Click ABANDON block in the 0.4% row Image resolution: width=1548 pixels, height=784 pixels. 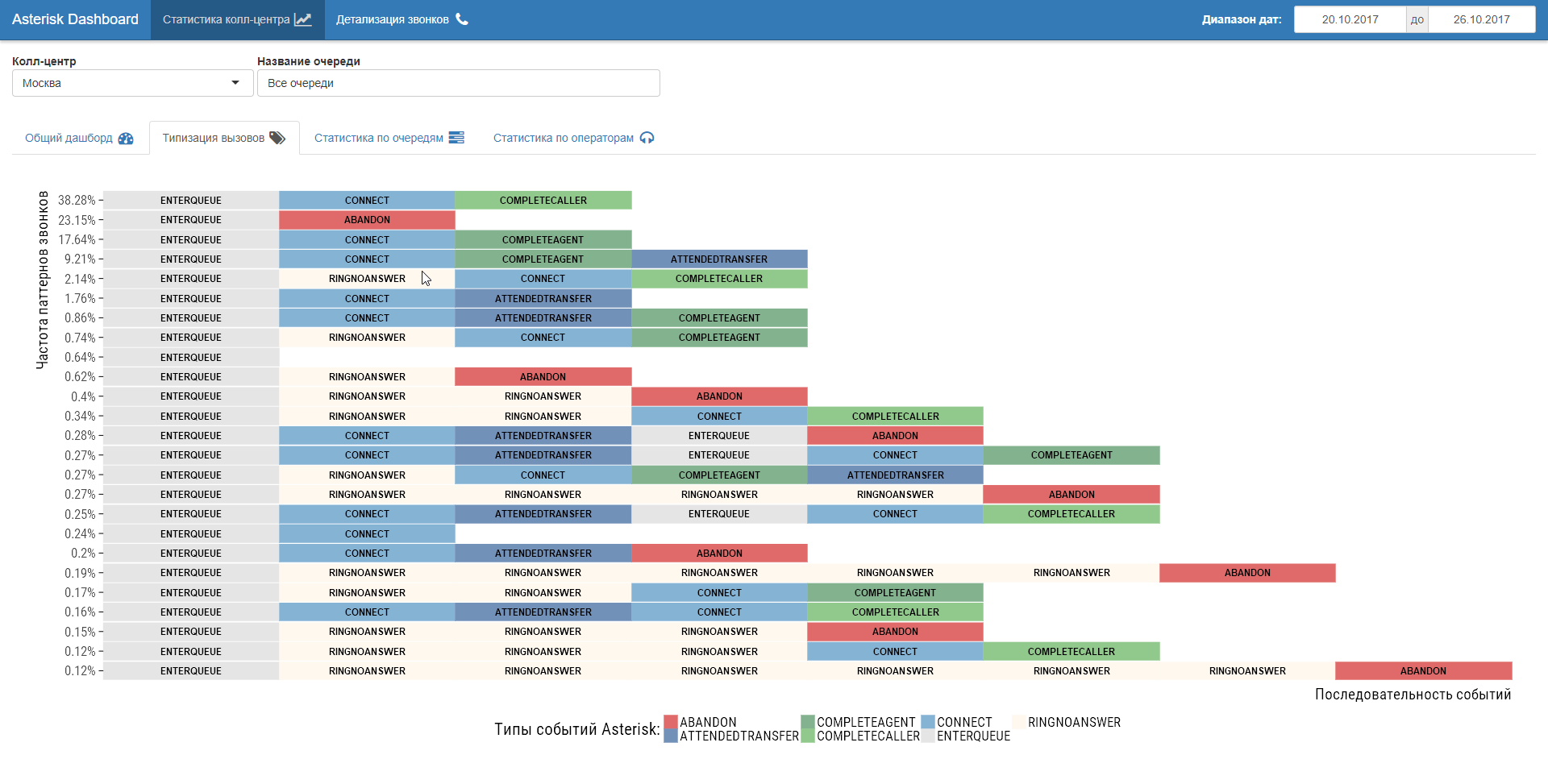(x=719, y=396)
